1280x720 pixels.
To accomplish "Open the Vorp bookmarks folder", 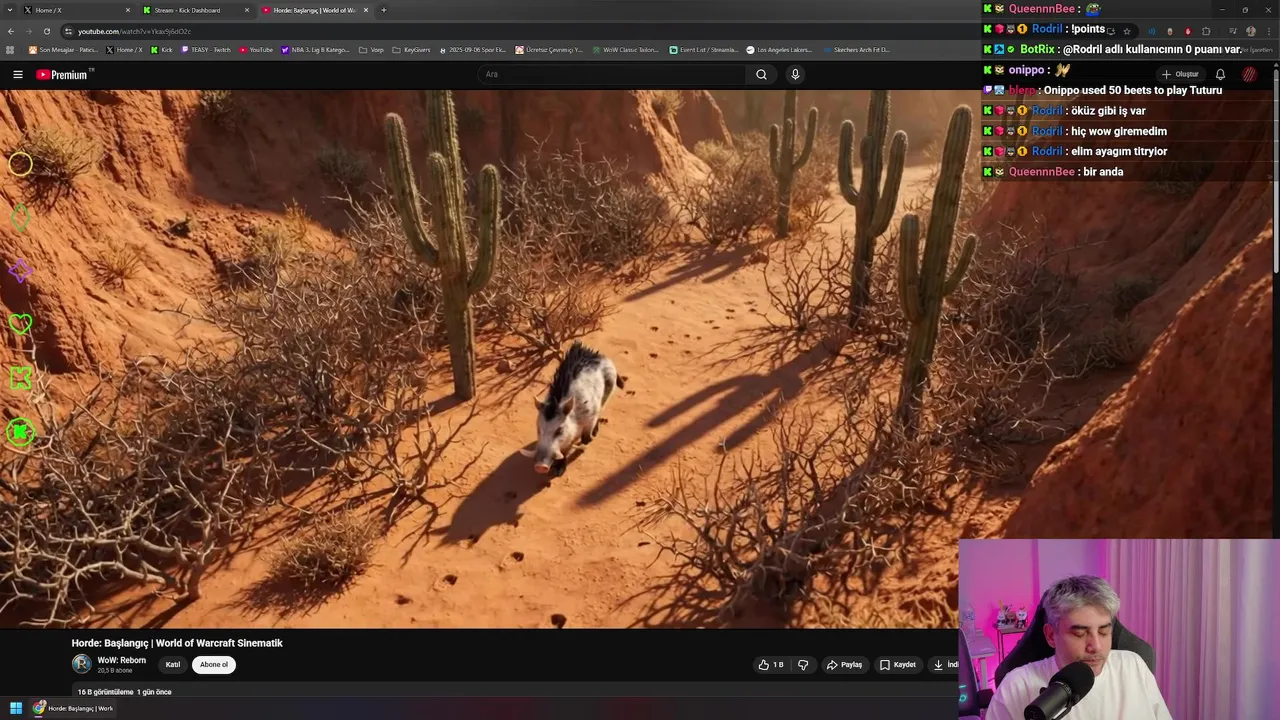I will 371,49.
